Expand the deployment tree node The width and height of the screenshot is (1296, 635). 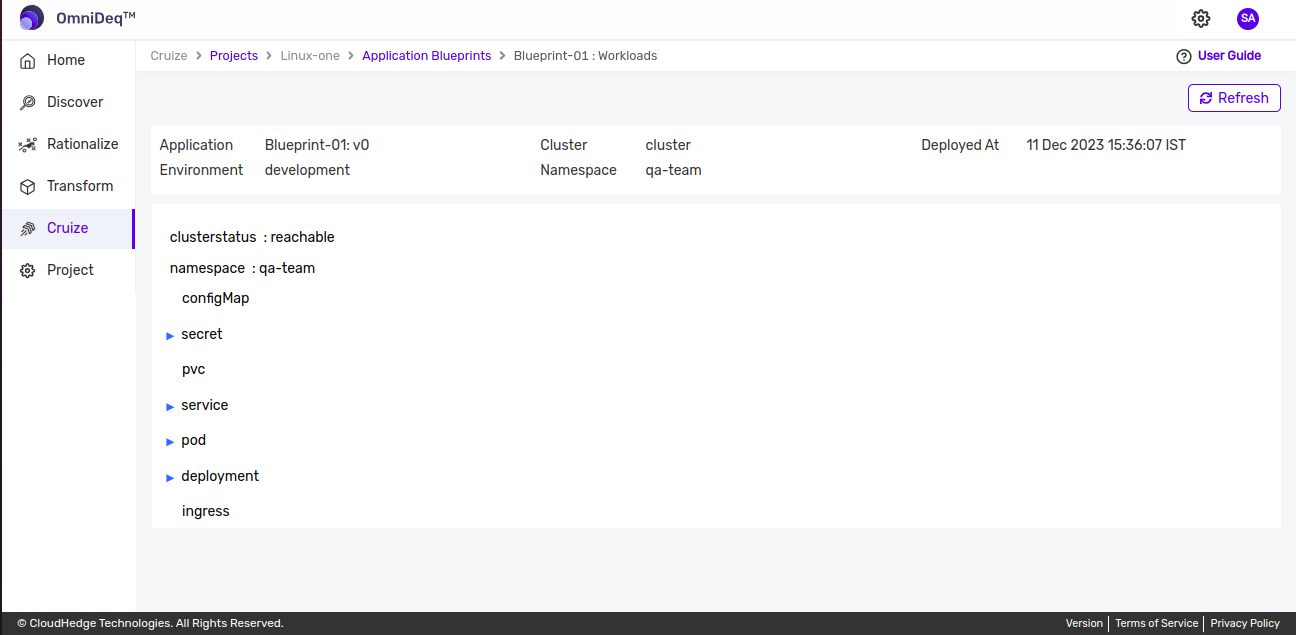[170, 477]
